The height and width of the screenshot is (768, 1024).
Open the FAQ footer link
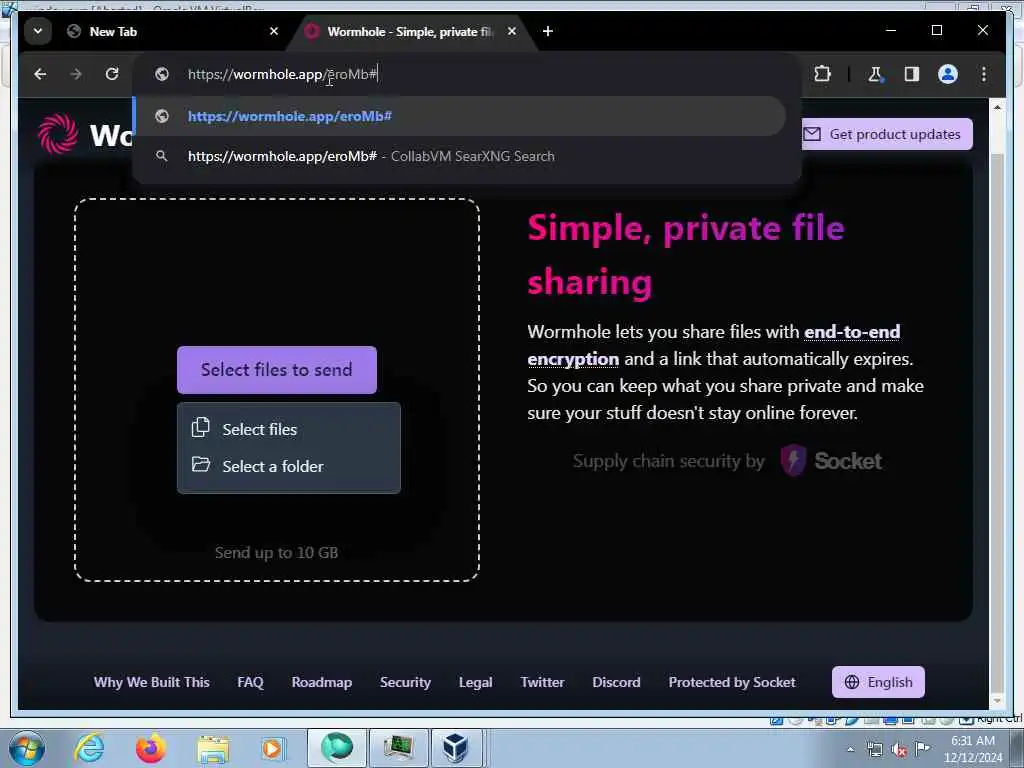pos(250,682)
